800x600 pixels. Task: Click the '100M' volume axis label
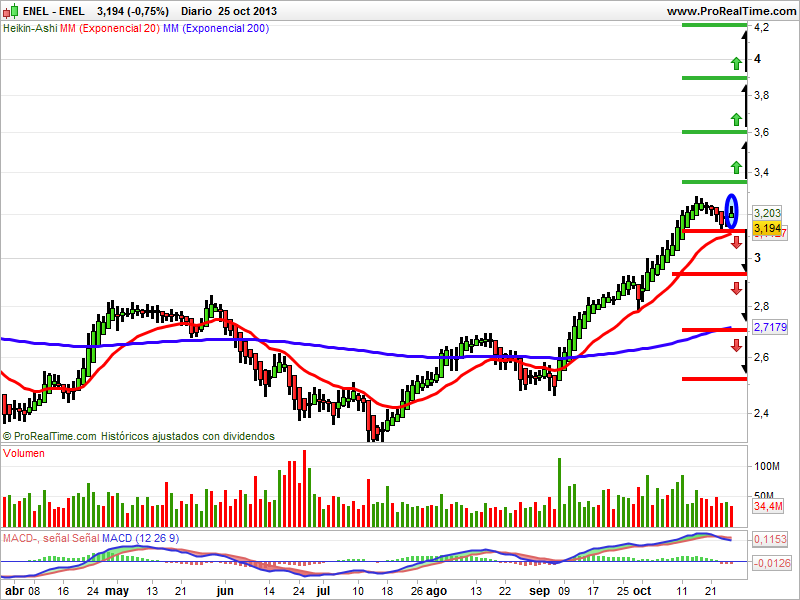click(767, 466)
